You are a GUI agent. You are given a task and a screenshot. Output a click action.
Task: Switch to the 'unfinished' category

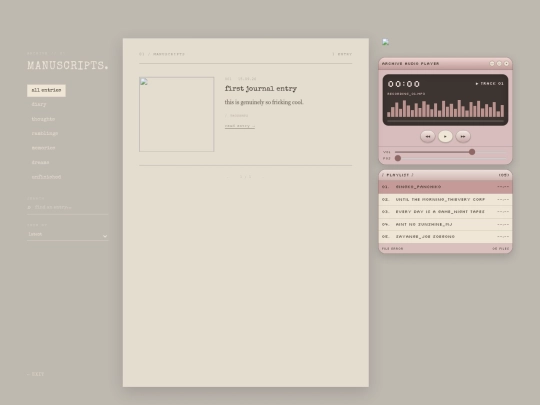click(x=46, y=177)
